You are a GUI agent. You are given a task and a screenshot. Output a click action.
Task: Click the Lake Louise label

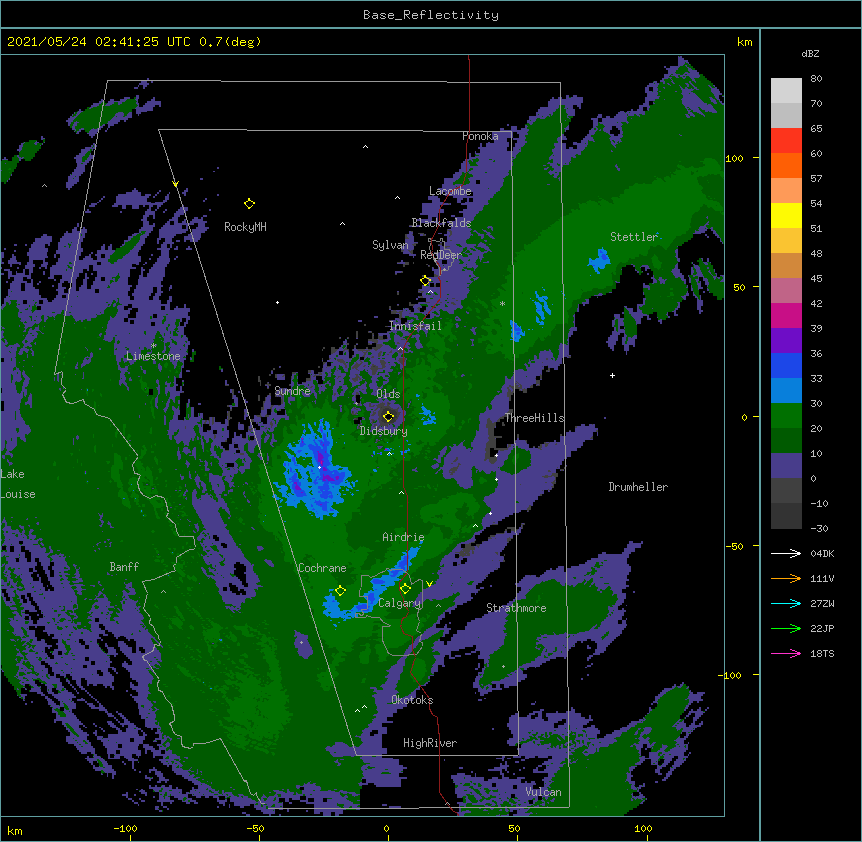[18, 484]
